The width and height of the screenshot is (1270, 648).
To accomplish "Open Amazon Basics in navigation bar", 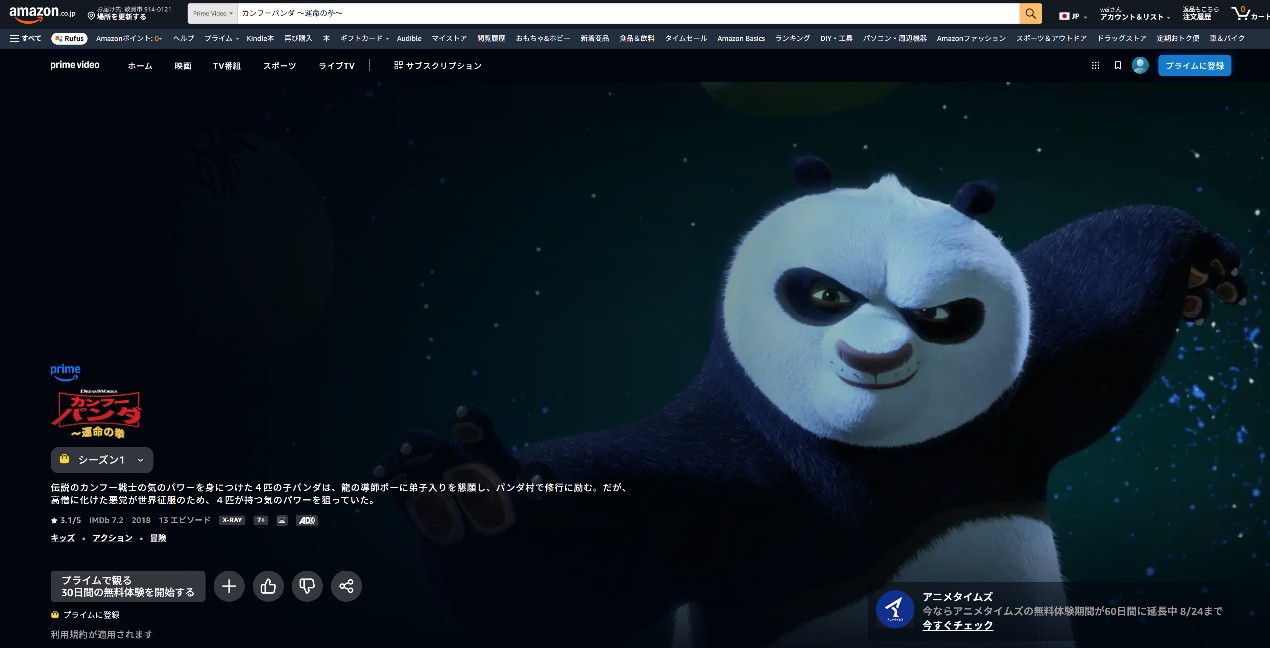I will click(741, 38).
